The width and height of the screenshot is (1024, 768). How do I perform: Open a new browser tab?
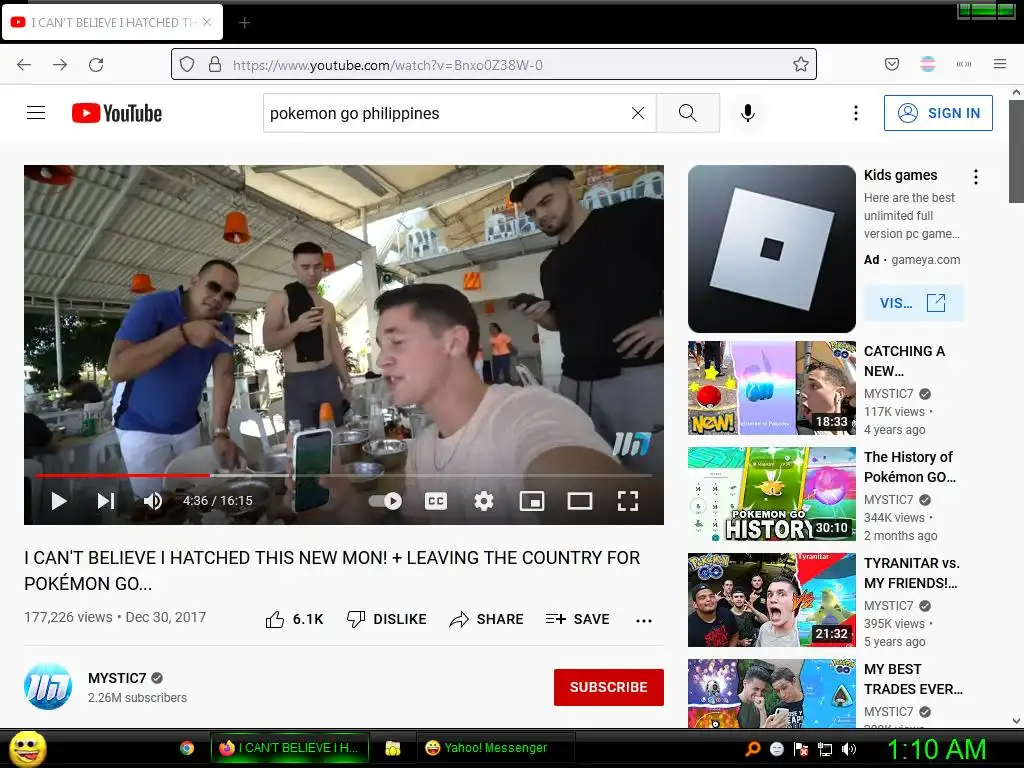coord(244,23)
